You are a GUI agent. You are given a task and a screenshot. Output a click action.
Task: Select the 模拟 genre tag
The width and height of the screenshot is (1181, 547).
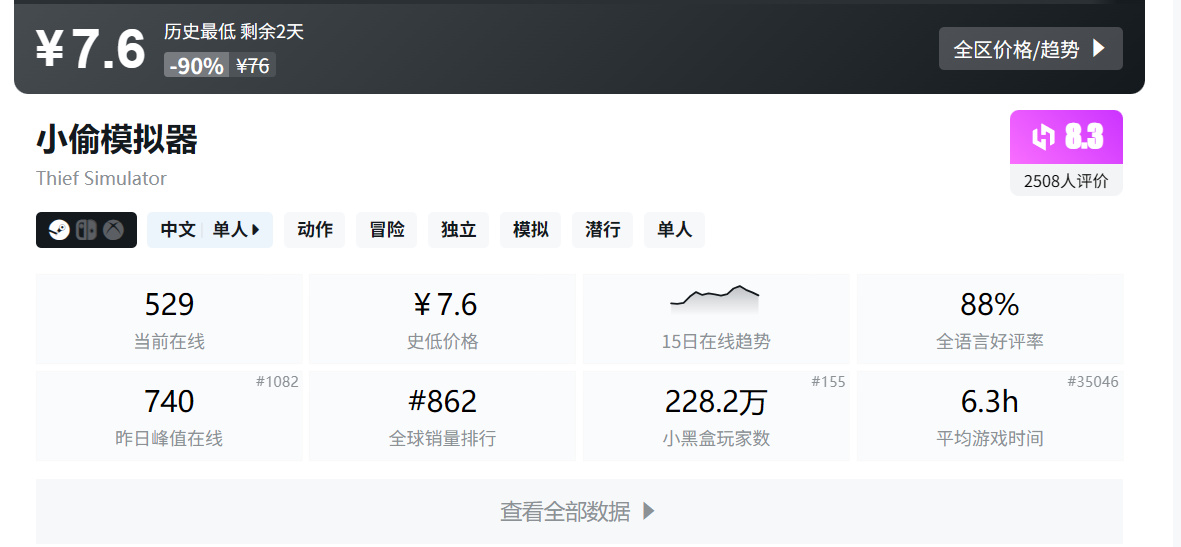pyautogui.click(x=530, y=230)
